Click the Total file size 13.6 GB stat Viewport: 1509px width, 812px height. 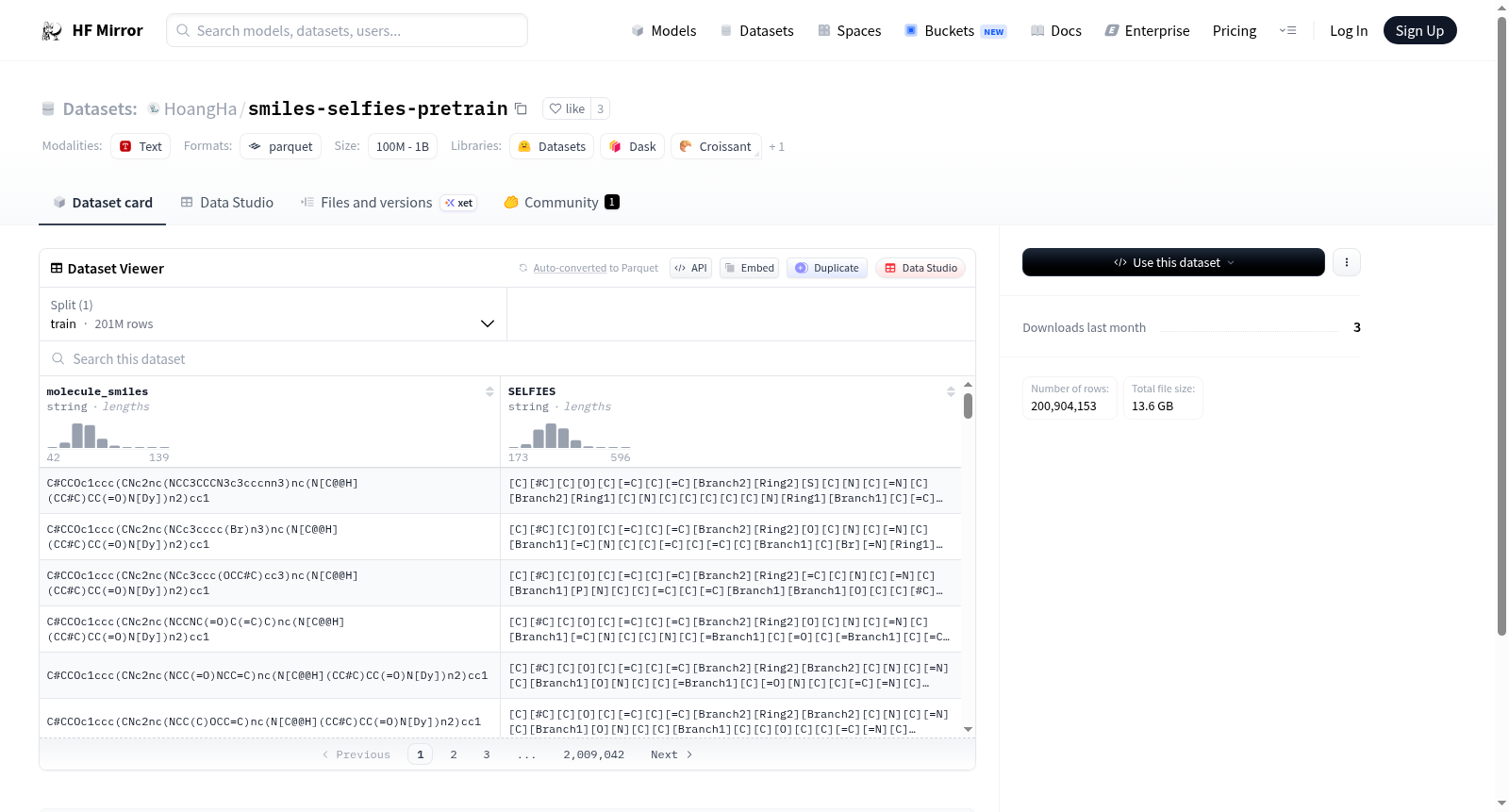pos(1163,398)
